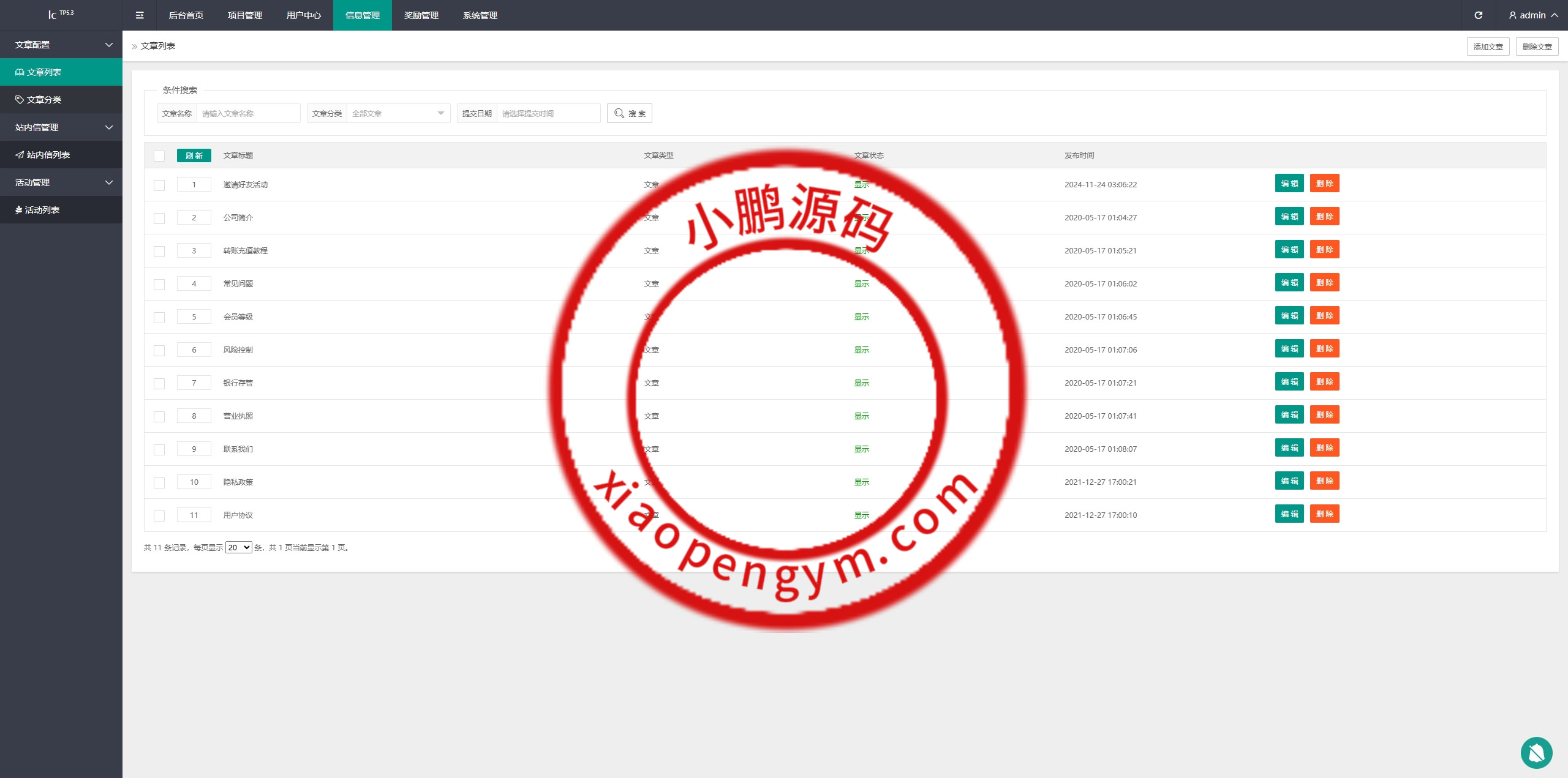The width and height of the screenshot is (1568, 778).
Task: Click 编辑 button for 常见问题 row
Action: coord(1289,283)
